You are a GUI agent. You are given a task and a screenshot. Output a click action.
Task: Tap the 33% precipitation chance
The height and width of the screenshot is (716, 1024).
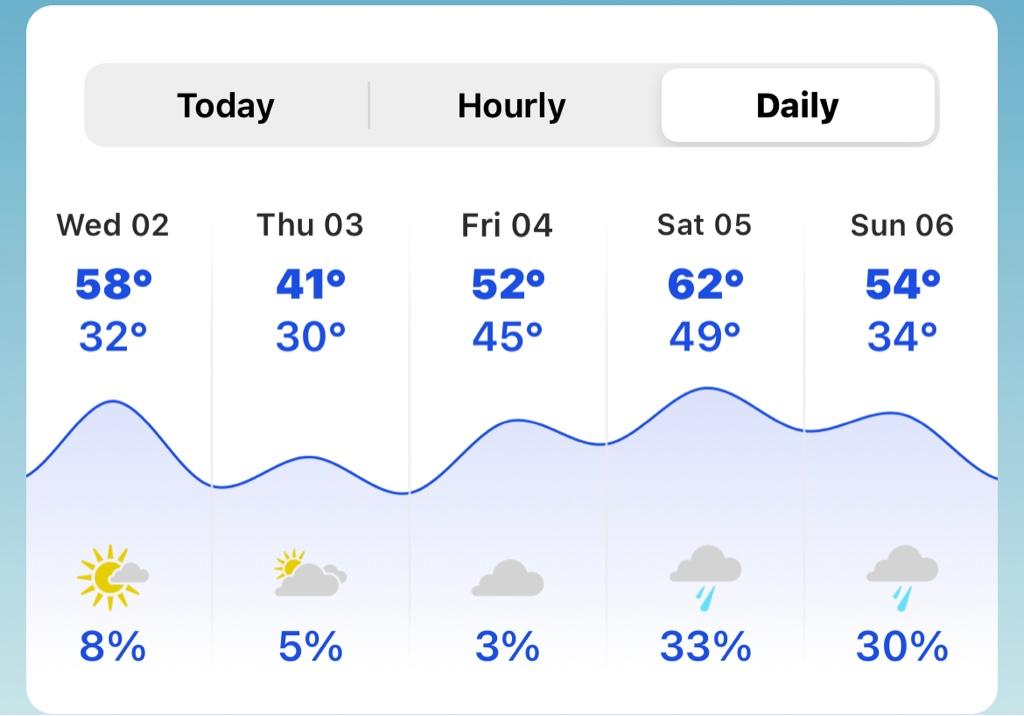pos(705,647)
